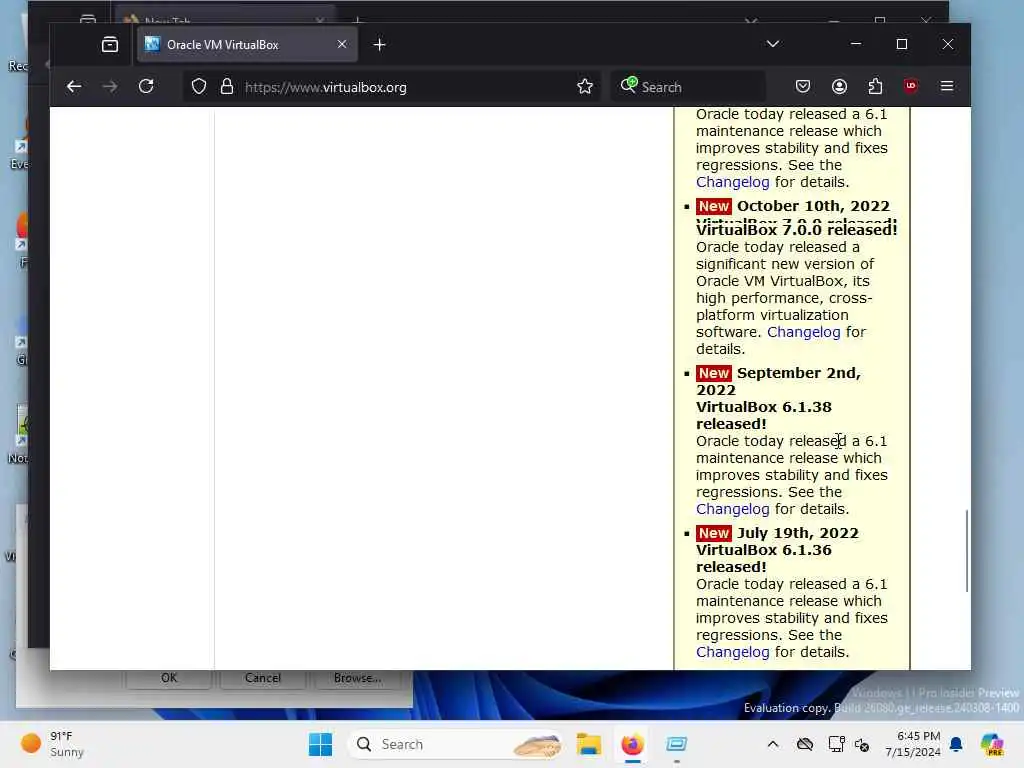Open Changelog link for VirtualBox 6.1.36
The image size is (1024, 768).
[x=732, y=652]
